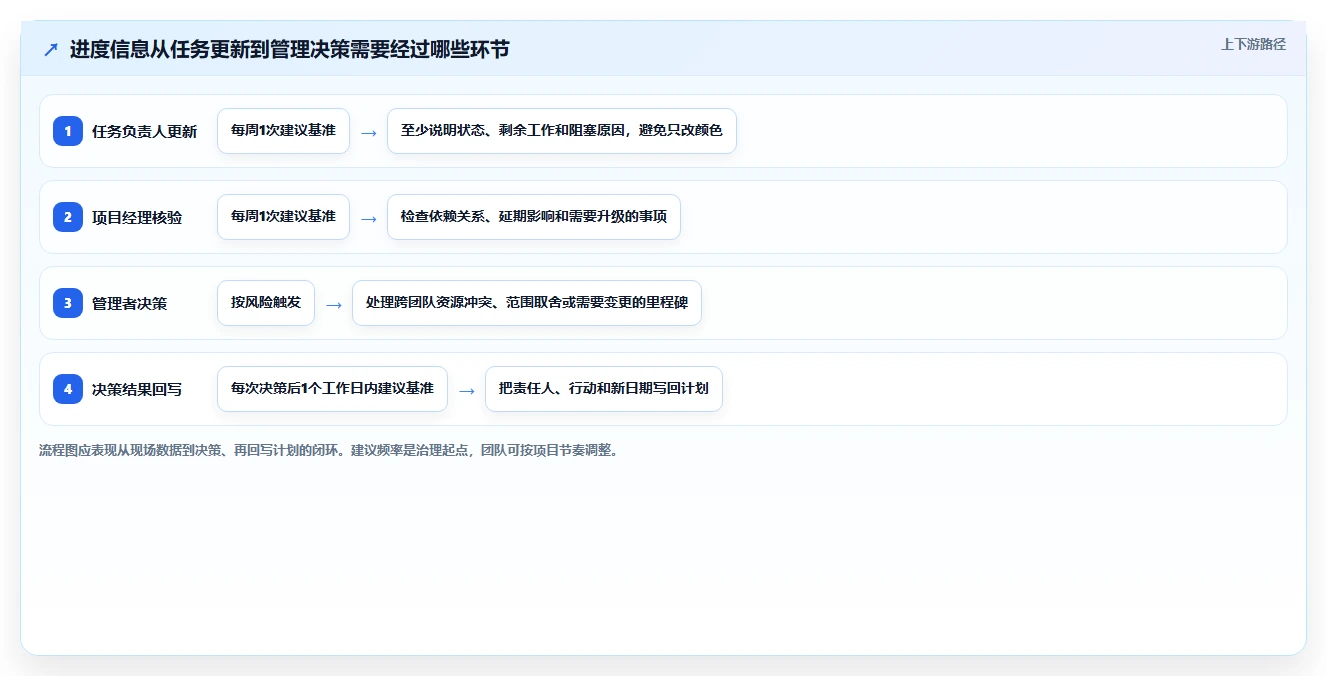The image size is (1327, 676).
Task: Click the 按风险触发 chip
Action: point(266,303)
